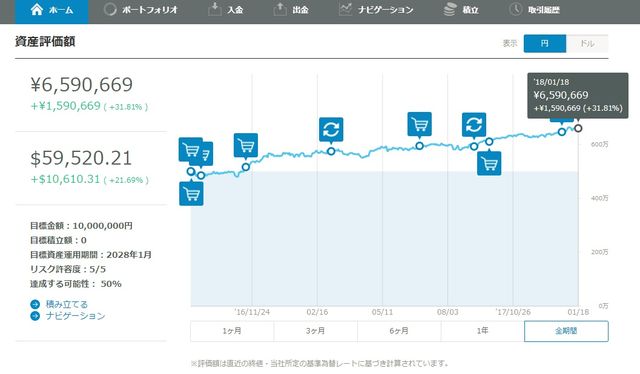Click shopping cart marker near 16/11/24
640x374 pixels.
click(246, 145)
